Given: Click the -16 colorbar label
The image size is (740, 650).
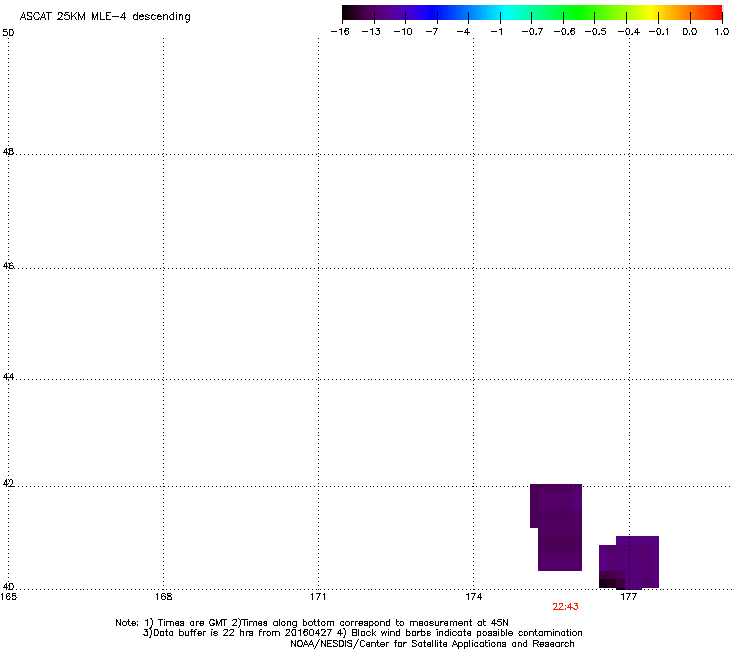Looking at the screenshot, I should click(x=340, y=32).
